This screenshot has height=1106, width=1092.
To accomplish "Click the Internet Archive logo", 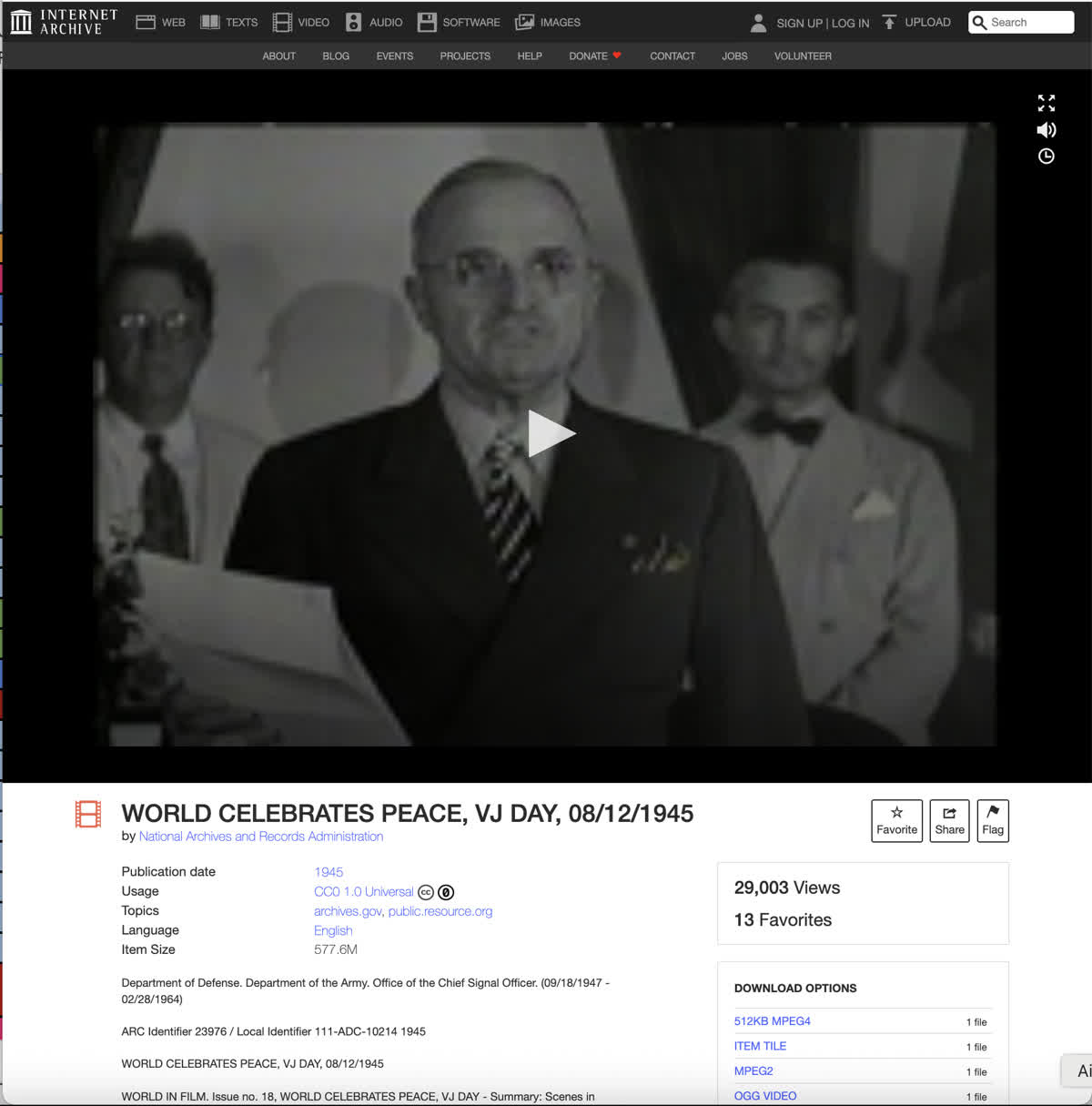I will 64,22.
